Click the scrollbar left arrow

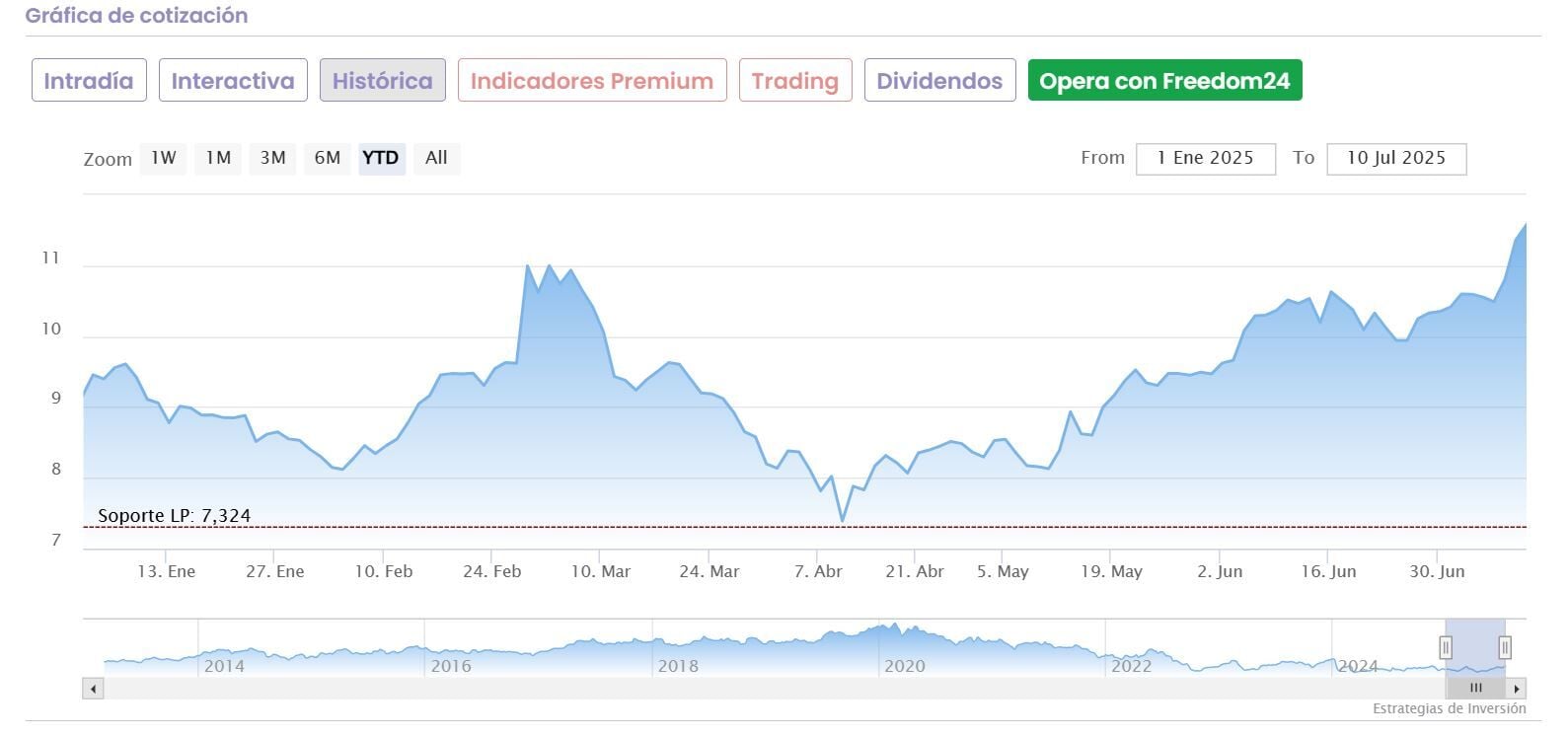coord(94,689)
